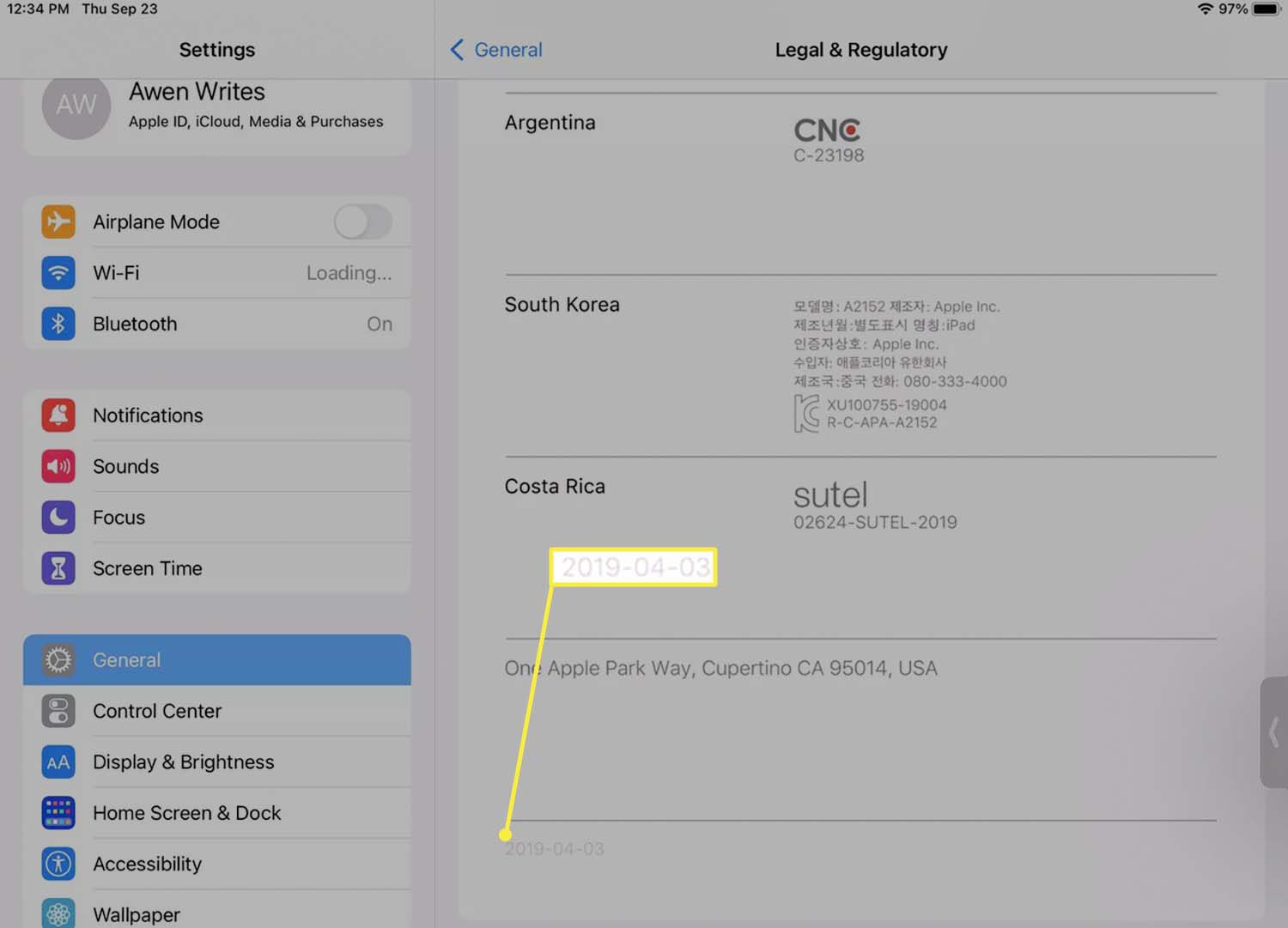This screenshot has height=928, width=1288.
Task: Open Sounds via the speaker icon
Action: (58, 466)
